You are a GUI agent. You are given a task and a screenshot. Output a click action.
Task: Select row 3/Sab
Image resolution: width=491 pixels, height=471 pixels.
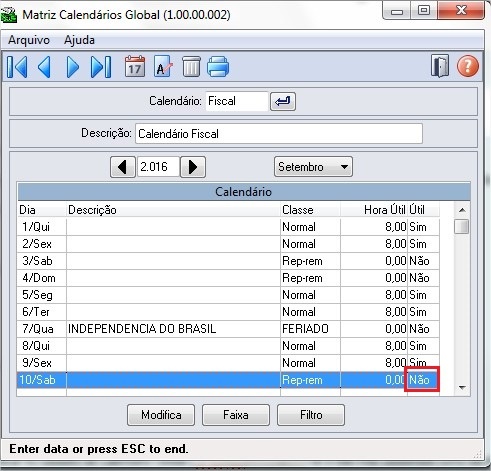tap(228, 261)
